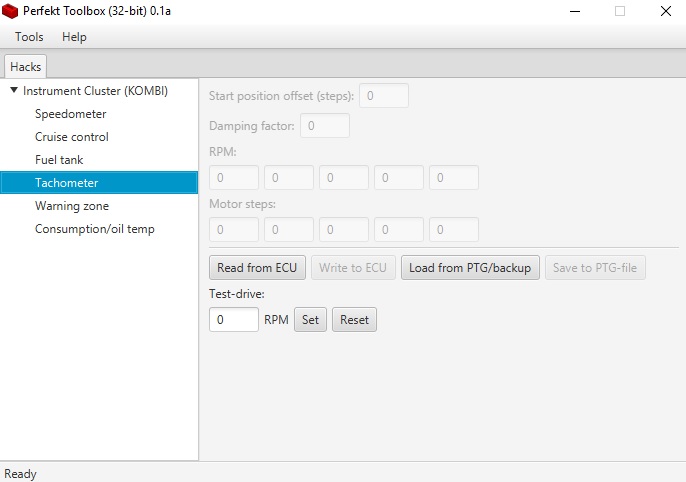Select the Tachometer tree item
Screen dimensions: 686x482
pyautogui.click(x=66, y=183)
